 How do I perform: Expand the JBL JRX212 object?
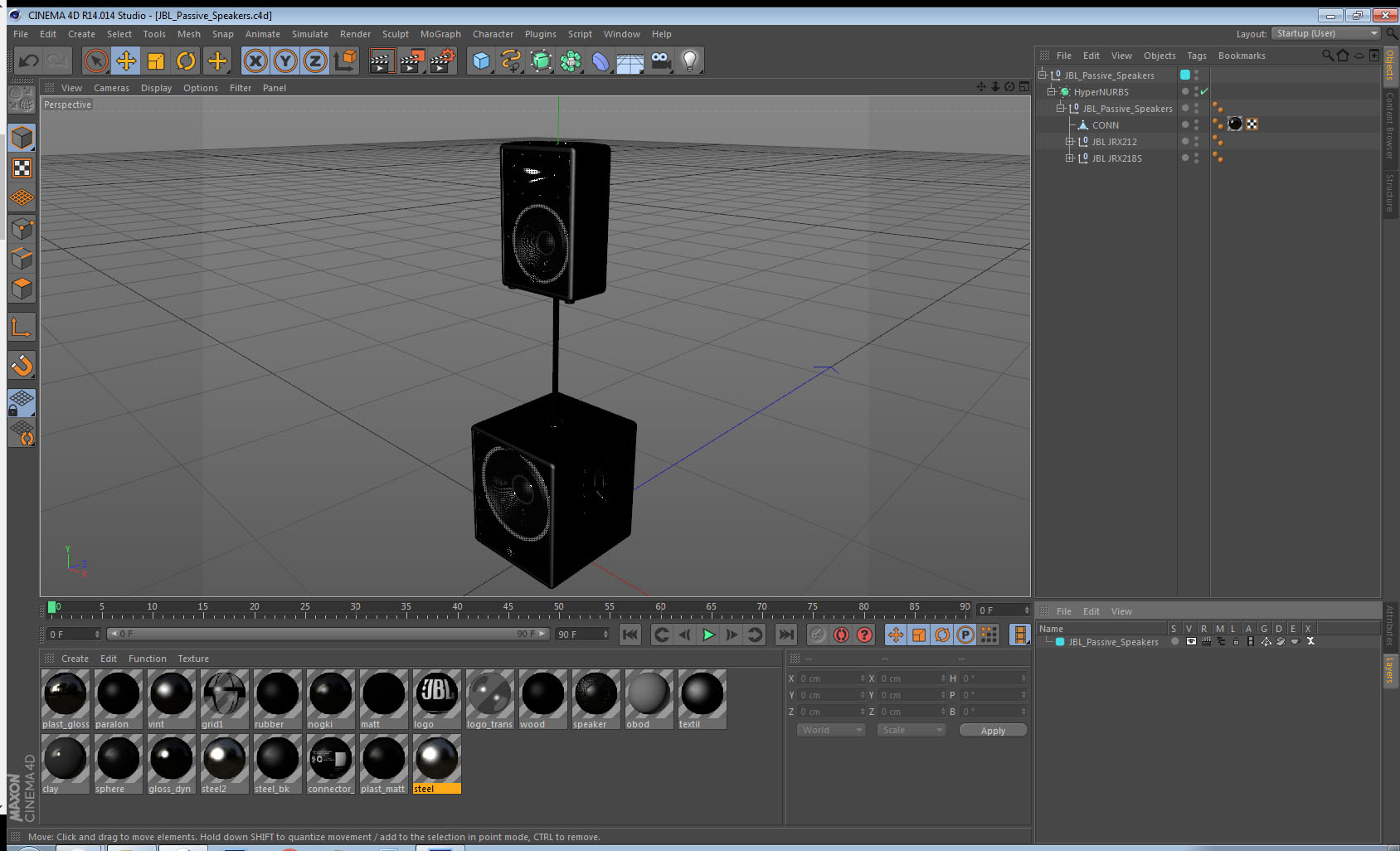point(1069,142)
